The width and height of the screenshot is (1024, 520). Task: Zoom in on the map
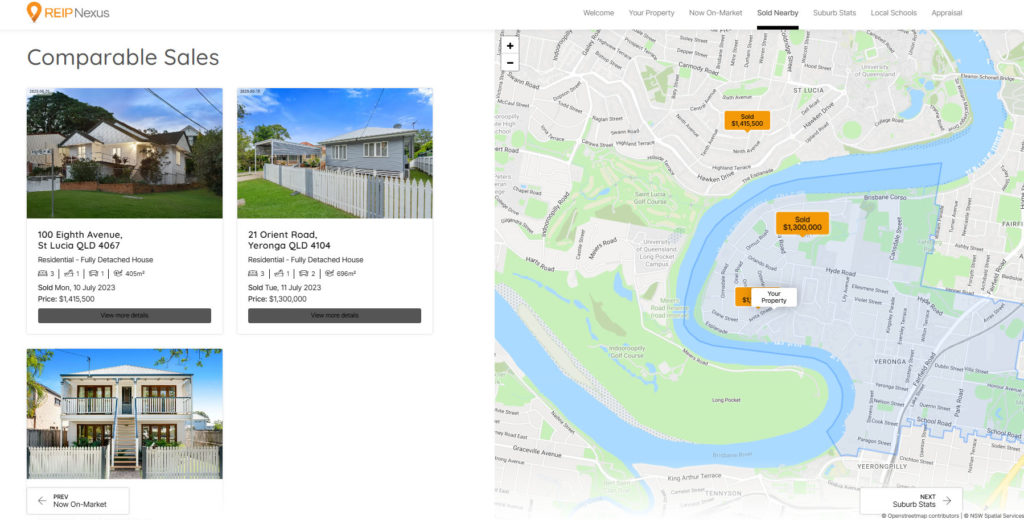click(x=510, y=46)
